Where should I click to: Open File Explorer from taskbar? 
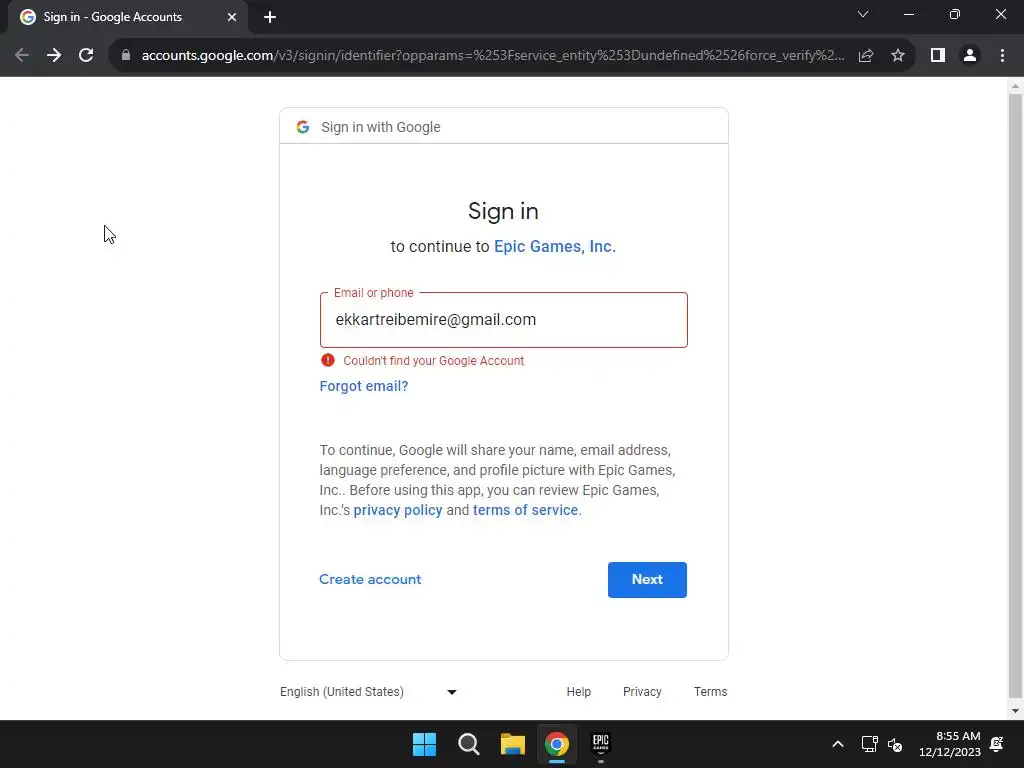point(513,744)
